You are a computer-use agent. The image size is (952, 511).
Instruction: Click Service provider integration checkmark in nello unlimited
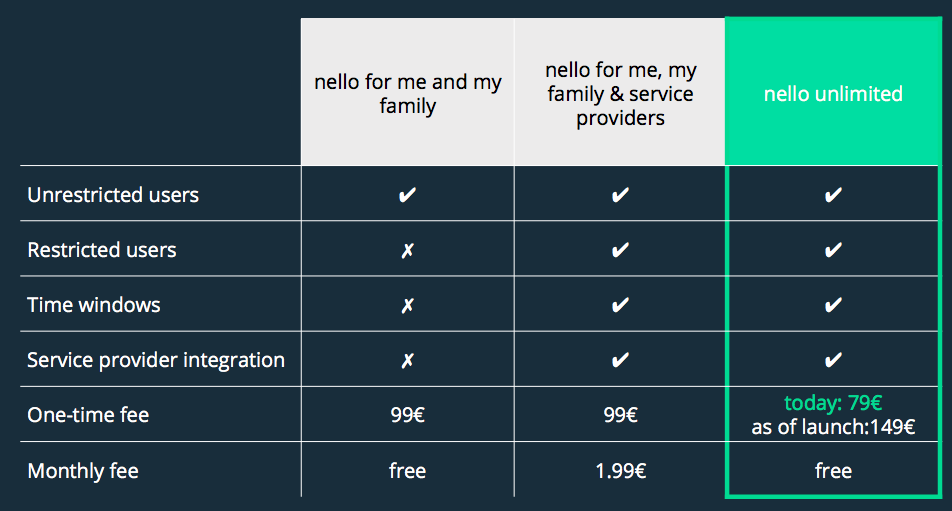833,360
